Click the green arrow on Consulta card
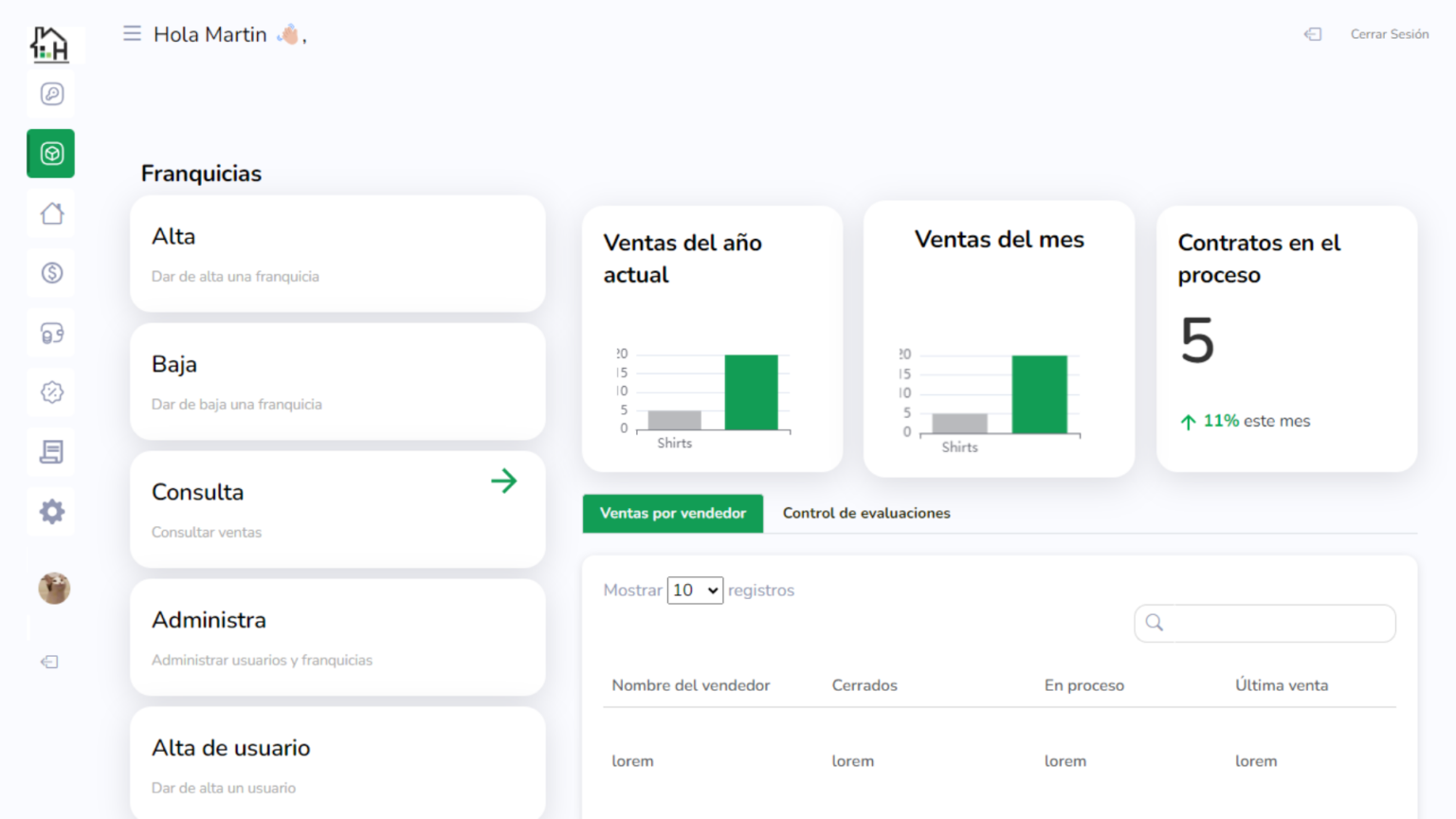 coord(504,482)
